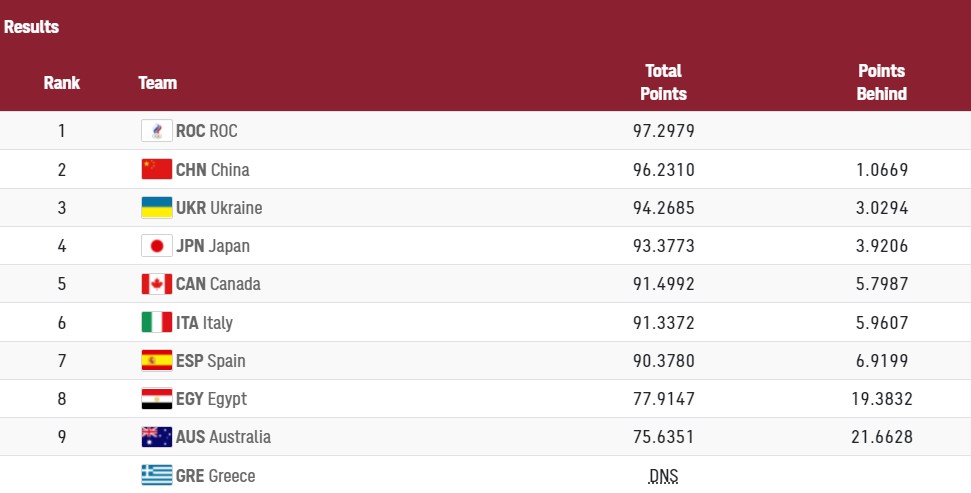This screenshot has width=971, height=493.
Task: Click the Greece flag icon
Action: pyautogui.click(x=157, y=475)
